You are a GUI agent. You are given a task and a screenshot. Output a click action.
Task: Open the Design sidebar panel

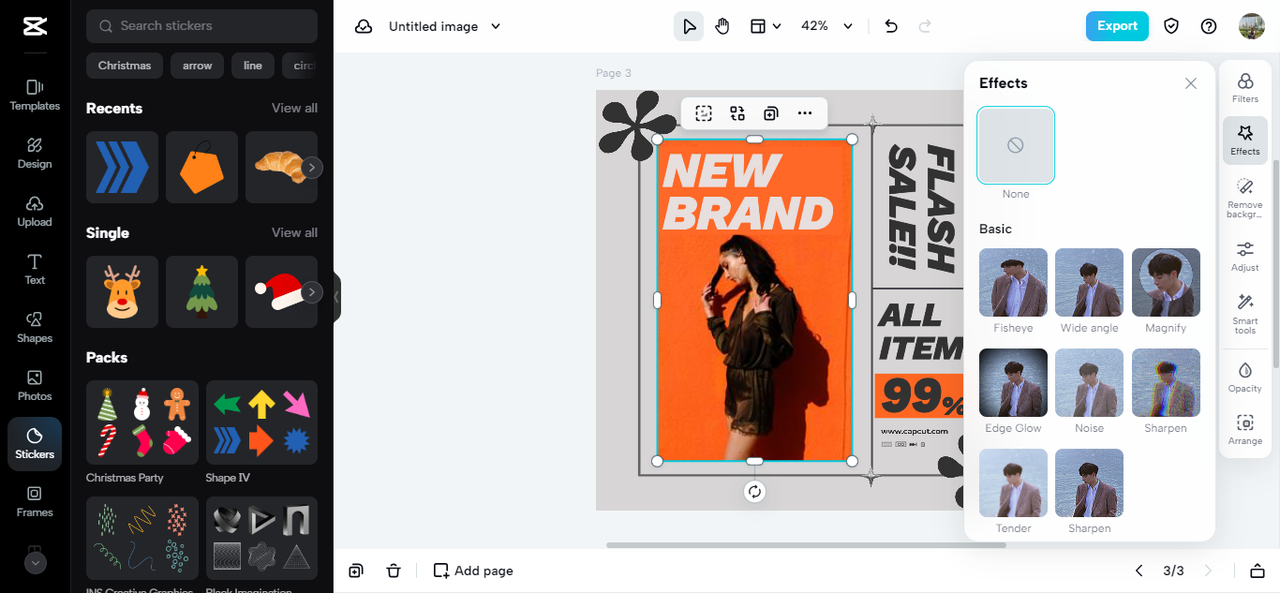tap(35, 153)
